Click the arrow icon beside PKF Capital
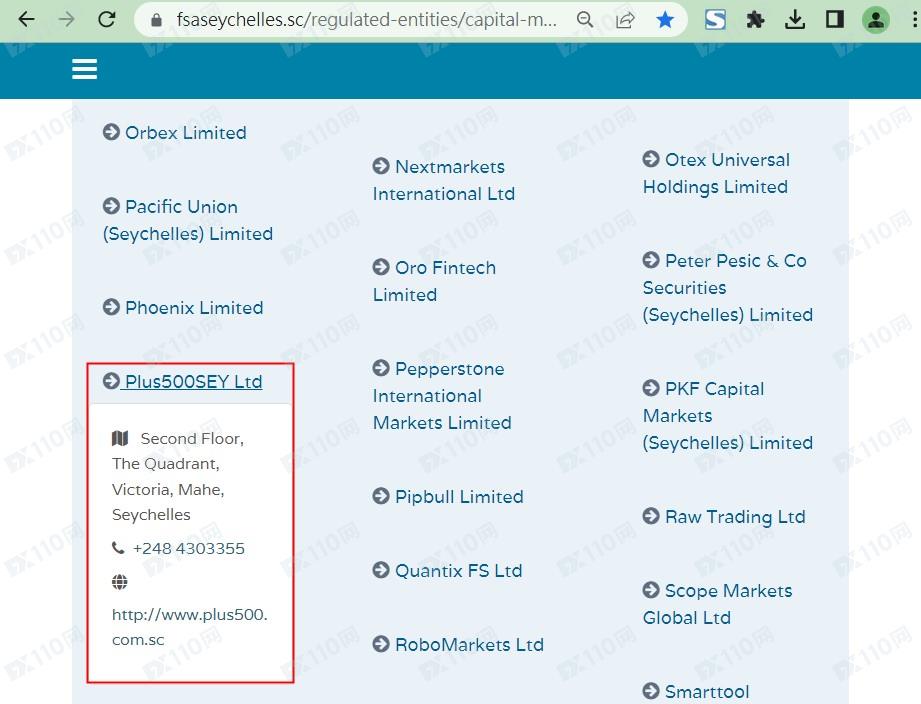 click(x=651, y=388)
